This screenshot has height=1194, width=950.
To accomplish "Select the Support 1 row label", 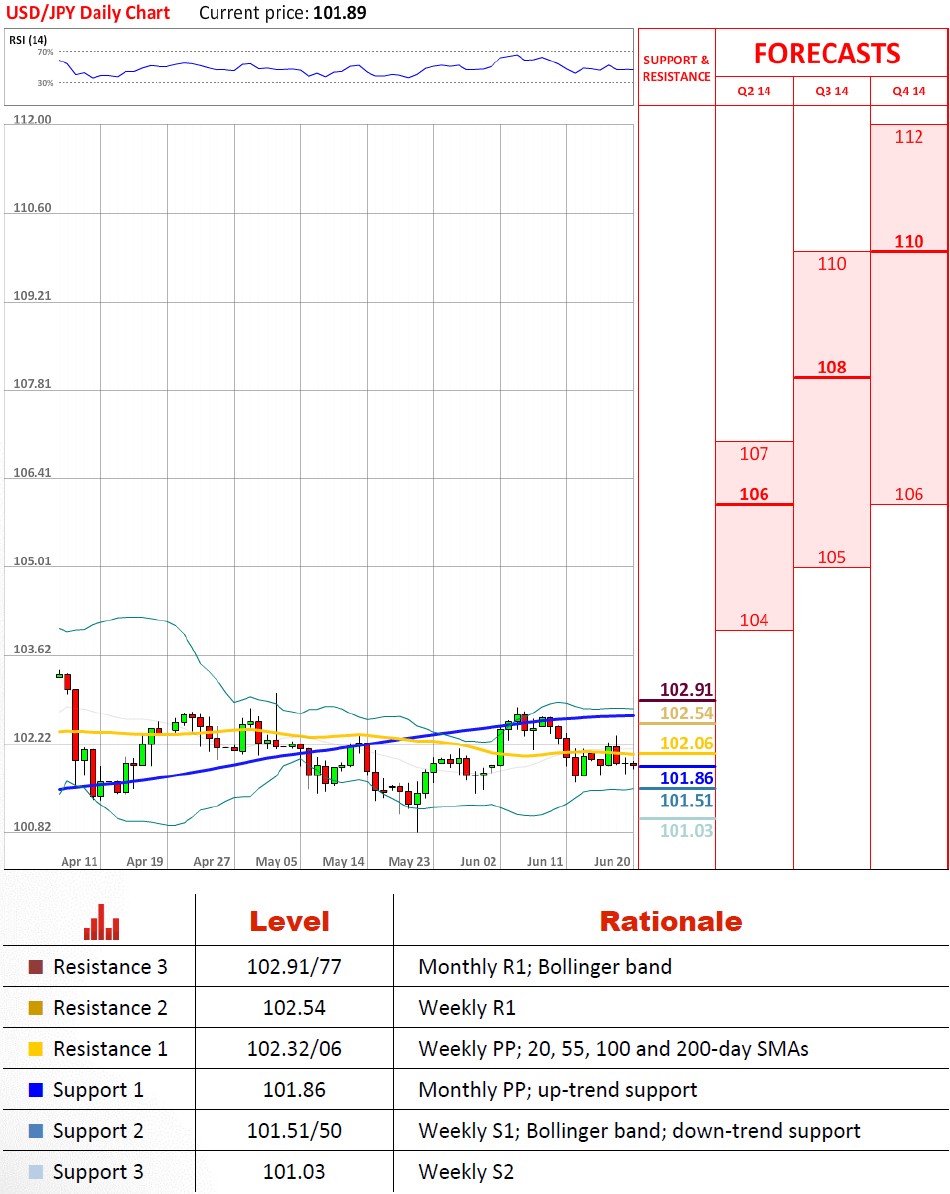I will coord(98,1090).
